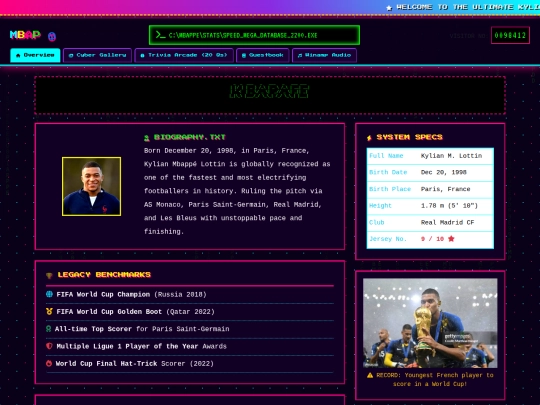
Task: Click the star icon in welcome marquee
Action: pos(389,8)
